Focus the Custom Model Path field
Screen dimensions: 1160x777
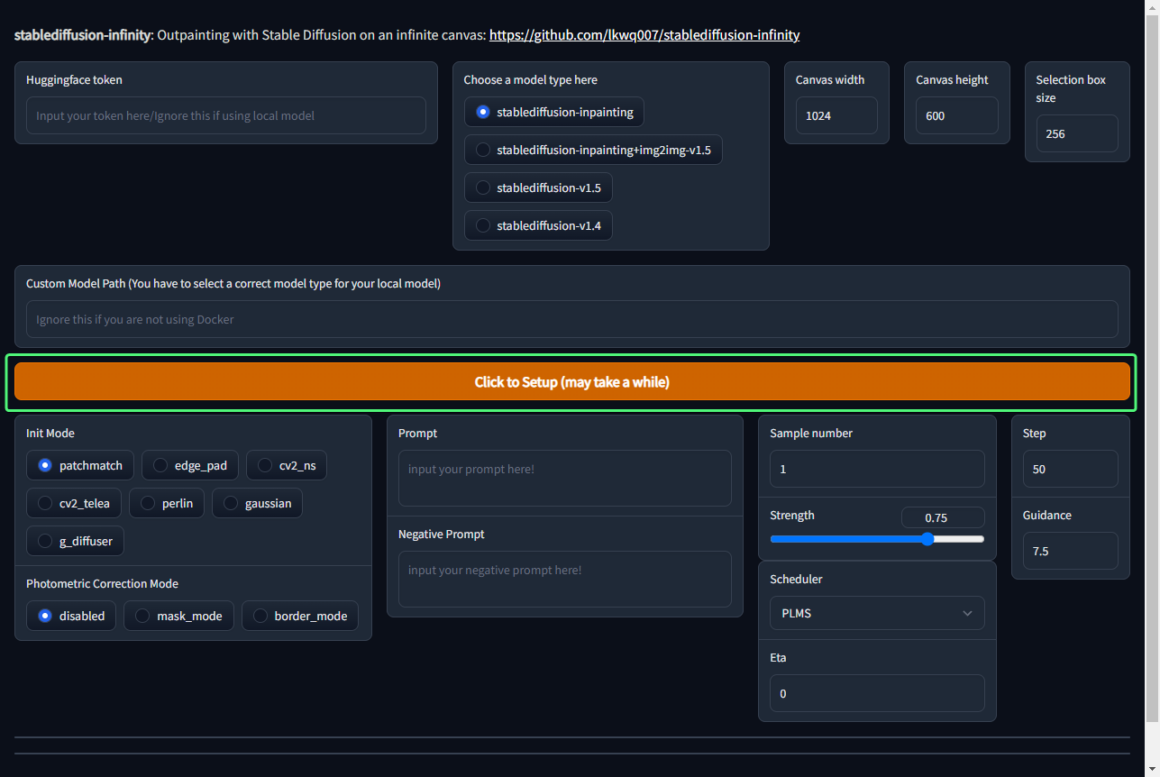pos(571,320)
